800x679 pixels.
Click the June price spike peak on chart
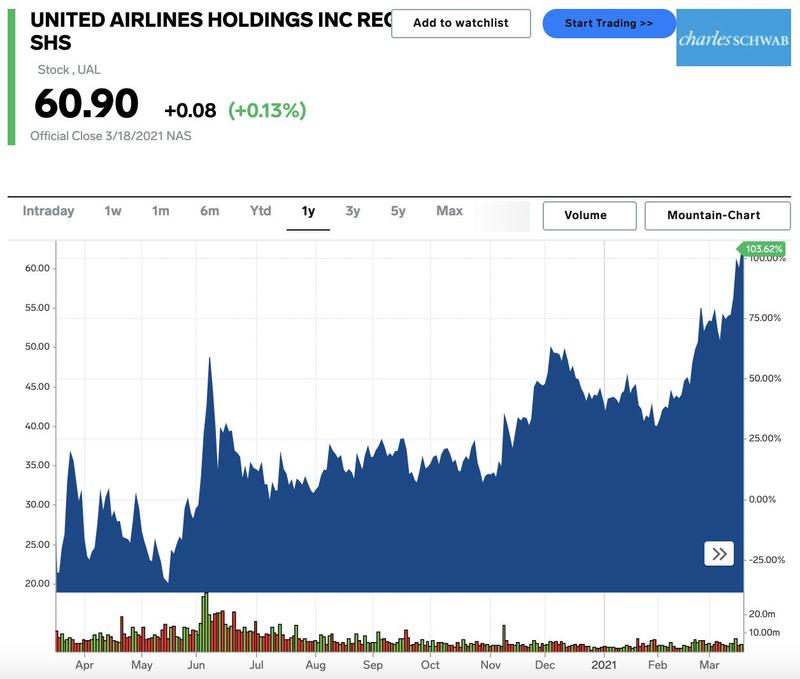click(x=209, y=358)
